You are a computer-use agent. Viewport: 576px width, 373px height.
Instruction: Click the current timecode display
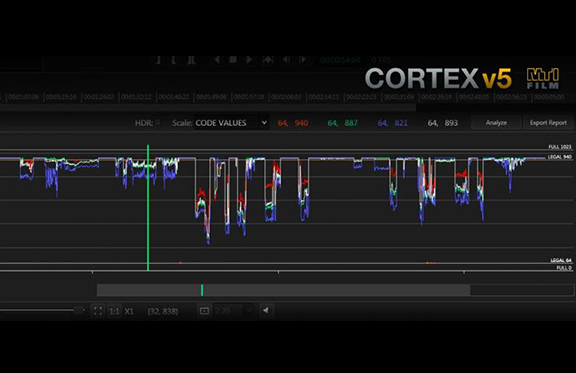click(341, 60)
